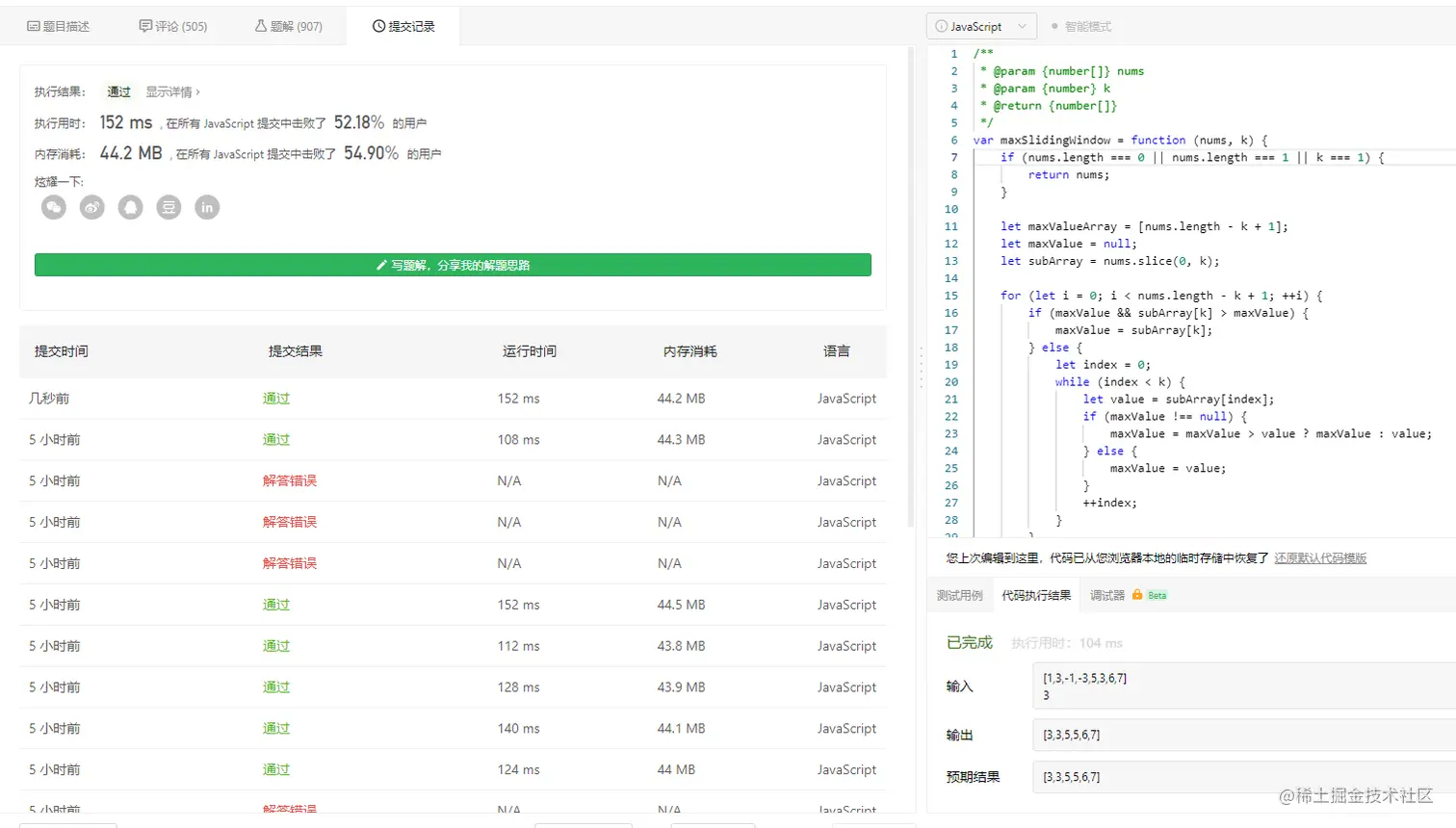Click code line 'maxValue = subArray[k];'
The width and height of the screenshot is (1456, 828).
(1133, 330)
